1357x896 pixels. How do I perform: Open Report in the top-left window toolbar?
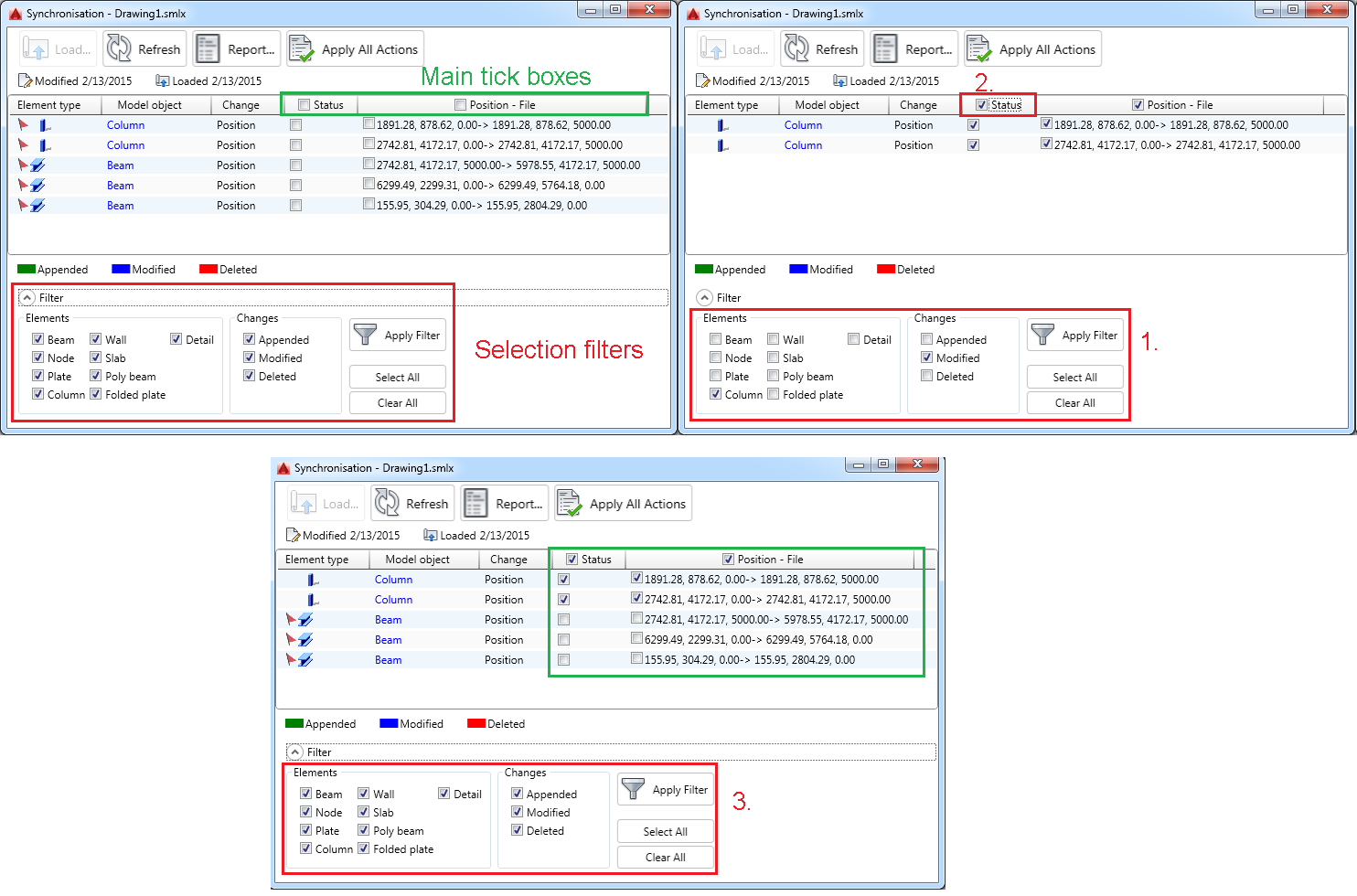click(236, 49)
